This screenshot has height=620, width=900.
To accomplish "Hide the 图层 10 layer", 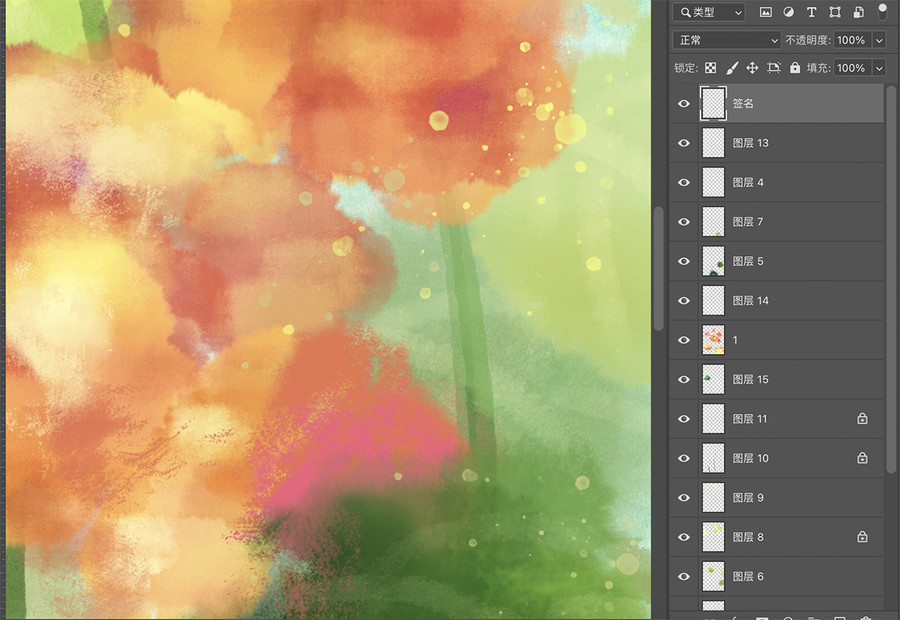I will click(684, 458).
